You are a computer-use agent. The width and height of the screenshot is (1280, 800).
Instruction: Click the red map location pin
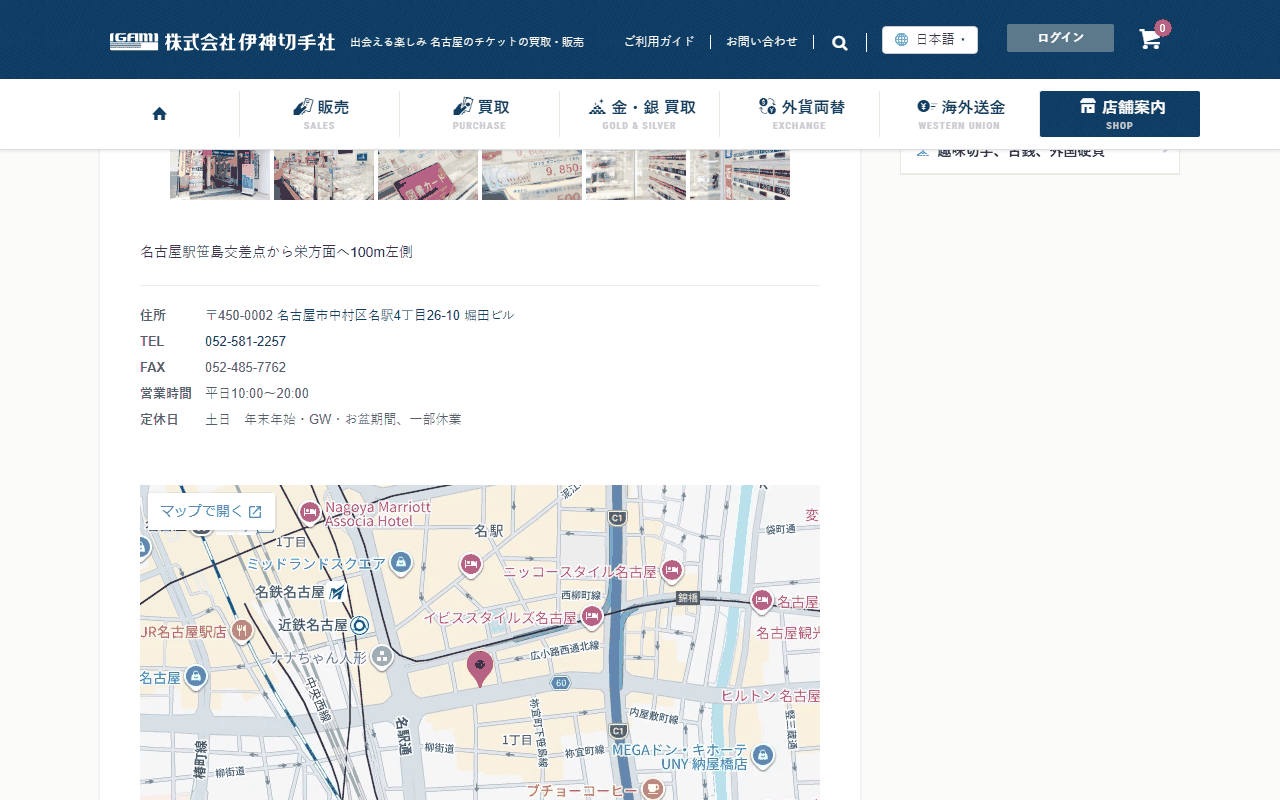point(480,668)
